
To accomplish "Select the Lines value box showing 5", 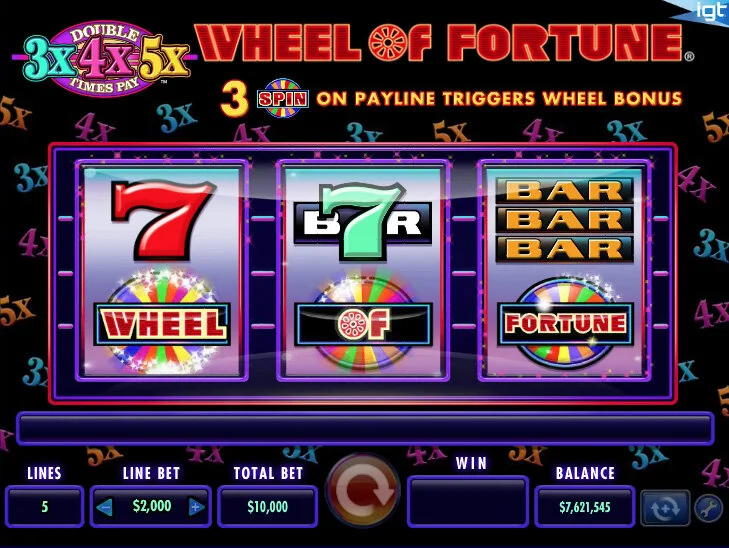I will point(45,507).
